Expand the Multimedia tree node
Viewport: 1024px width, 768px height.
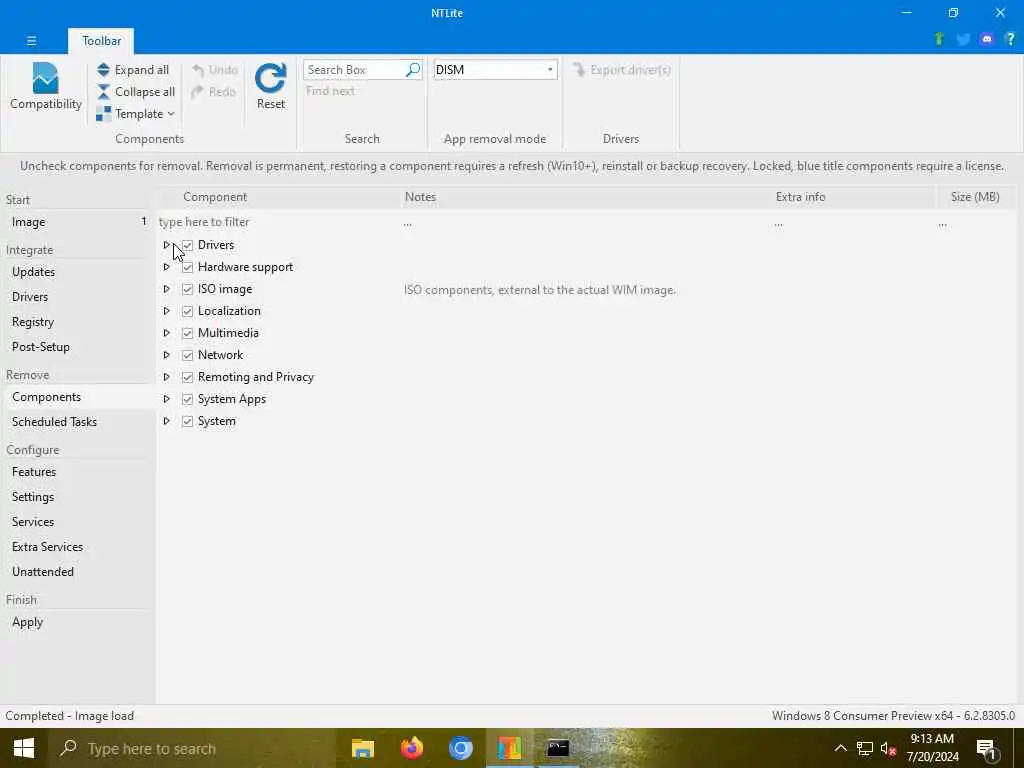tap(167, 333)
